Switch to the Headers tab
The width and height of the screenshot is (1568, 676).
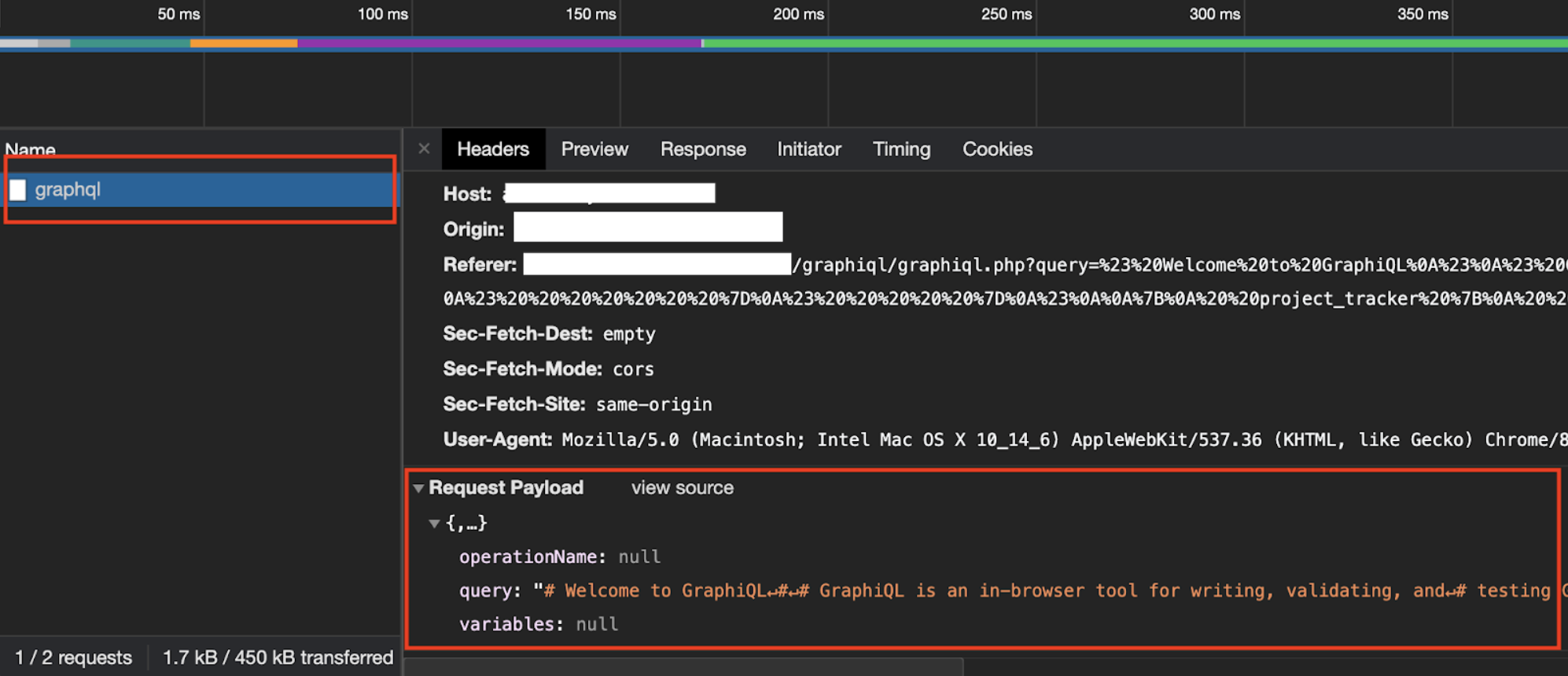point(493,149)
